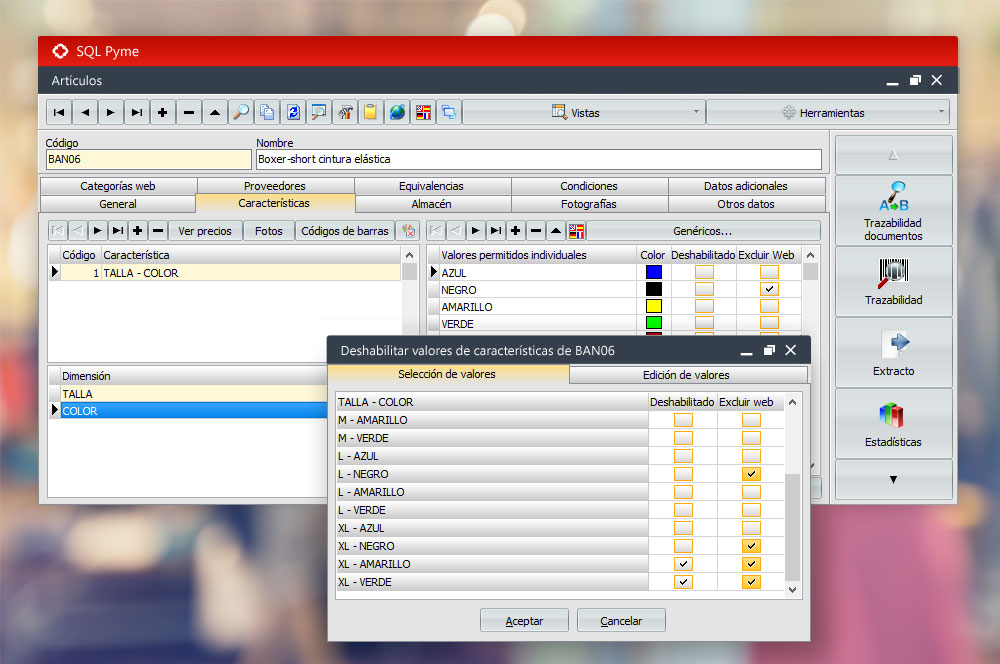
Task: Switch to the Edición de valores tab
Action: point(686,375)
